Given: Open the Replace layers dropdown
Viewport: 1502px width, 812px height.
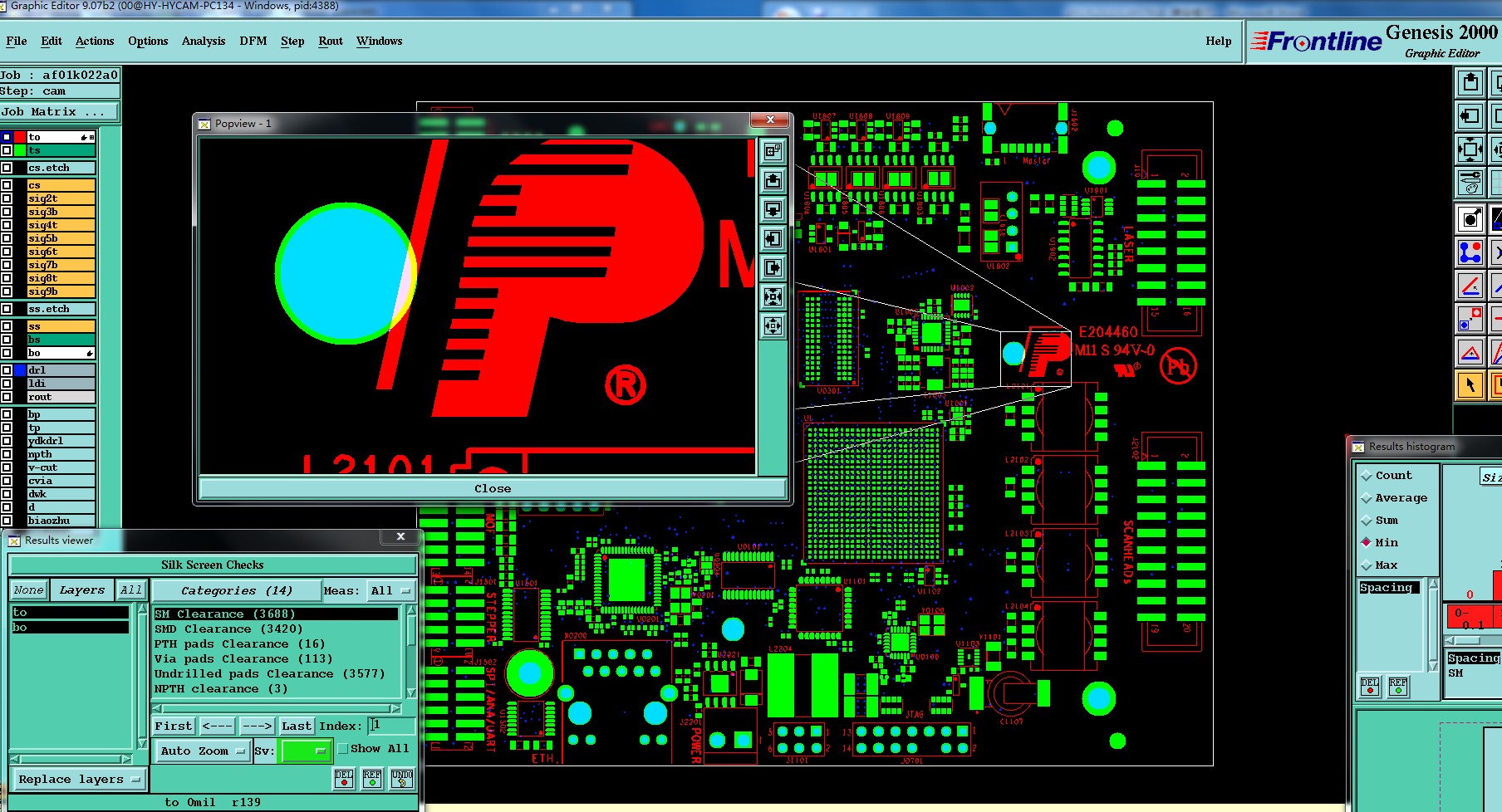Looking at the screenshot, I should coord(80,780).
